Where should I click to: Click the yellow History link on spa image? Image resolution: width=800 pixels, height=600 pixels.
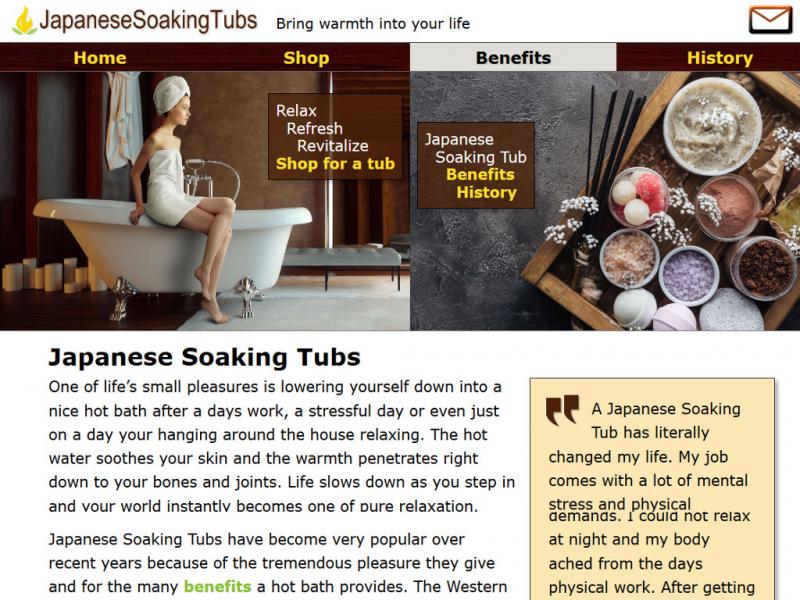point(486,192)
